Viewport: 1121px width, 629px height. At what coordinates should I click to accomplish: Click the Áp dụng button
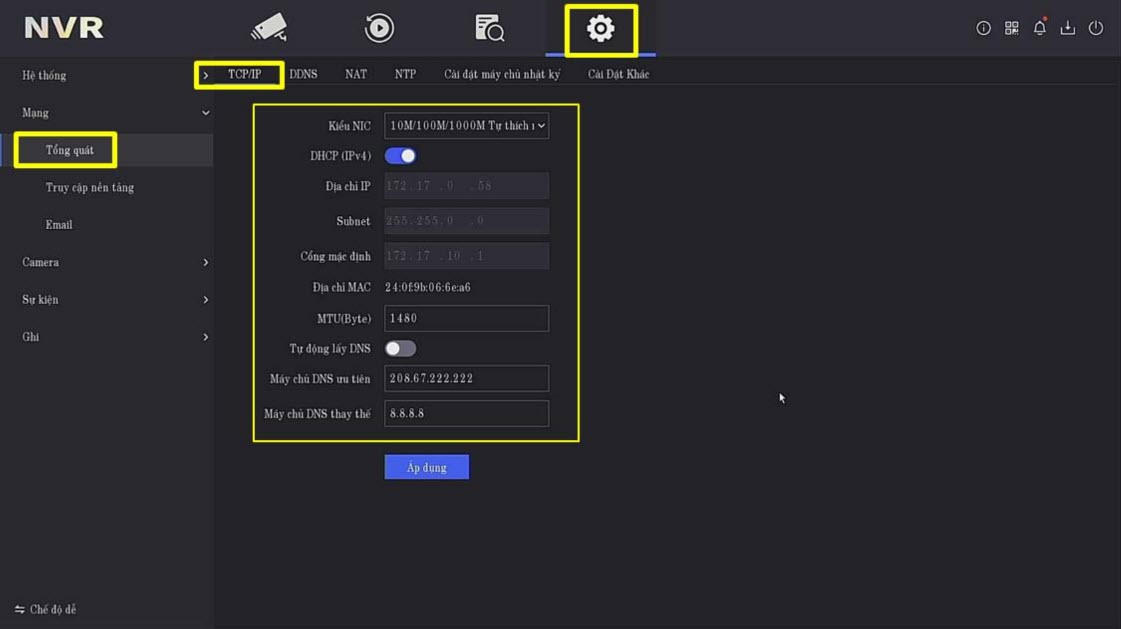click(426, 468)
